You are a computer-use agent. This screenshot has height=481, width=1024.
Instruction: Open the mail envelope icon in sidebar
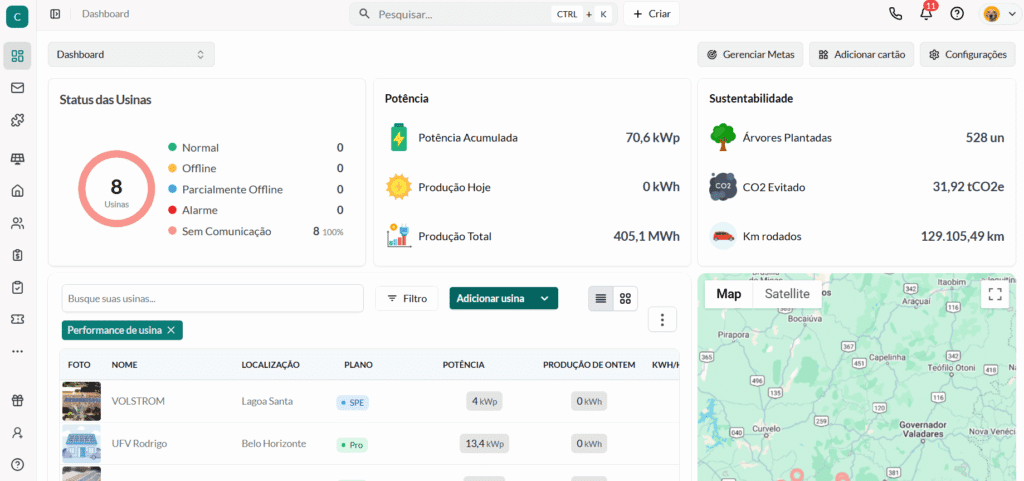point(18,87)
